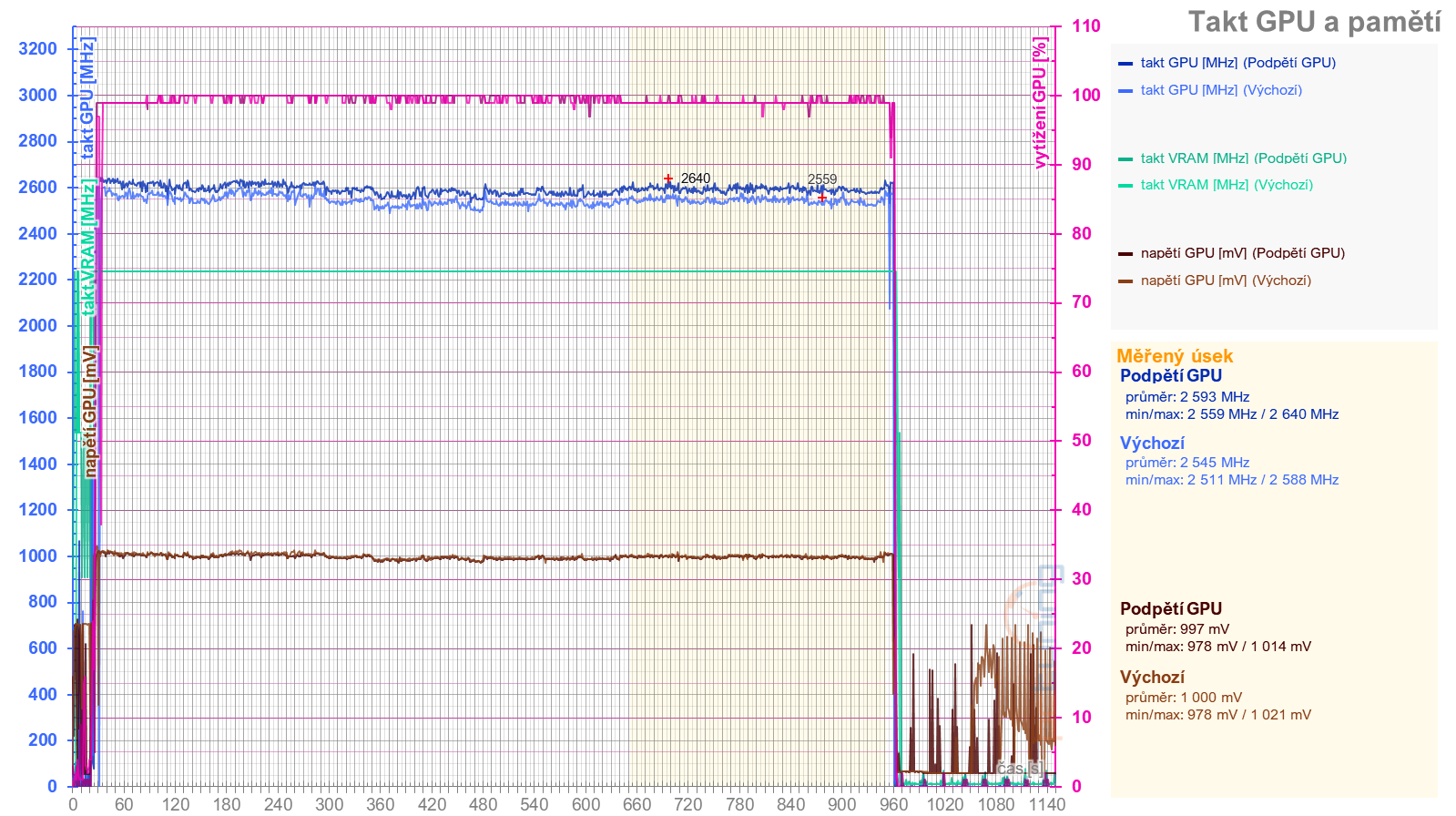Viewport: 1456px width, 816px height.
Task: Click the text 'průměr: 2 545 MHz'
Action: pos(1187,463)
